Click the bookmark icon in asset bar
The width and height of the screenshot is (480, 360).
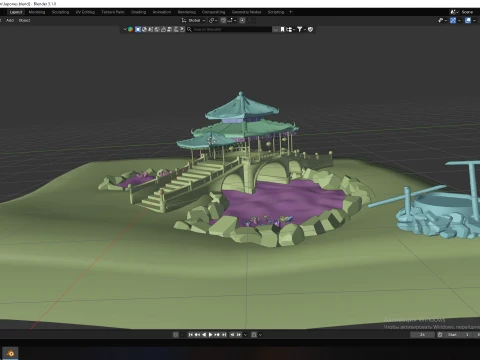click(282, 29)
